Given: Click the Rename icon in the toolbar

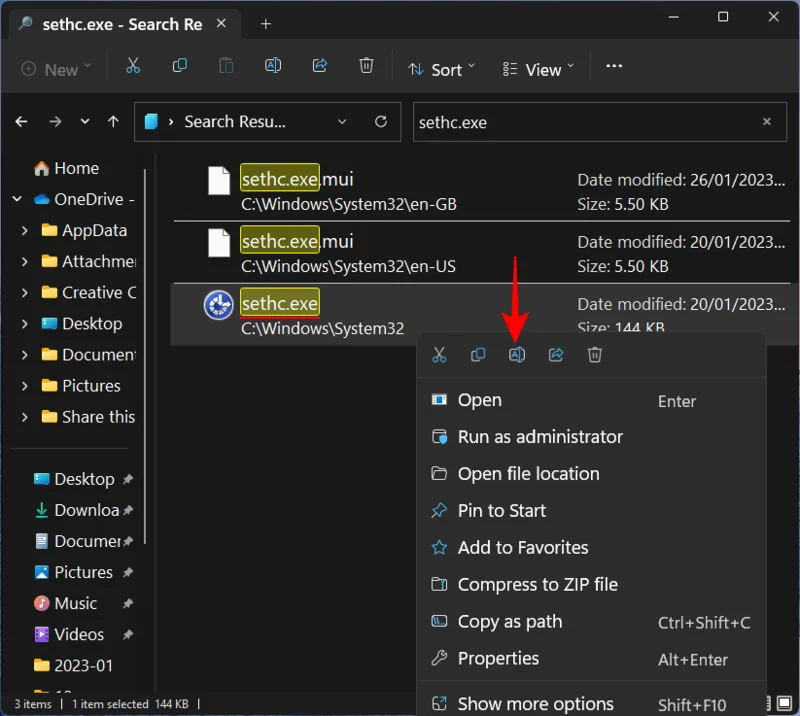Looking at the screenshot, I should (273, 66).
